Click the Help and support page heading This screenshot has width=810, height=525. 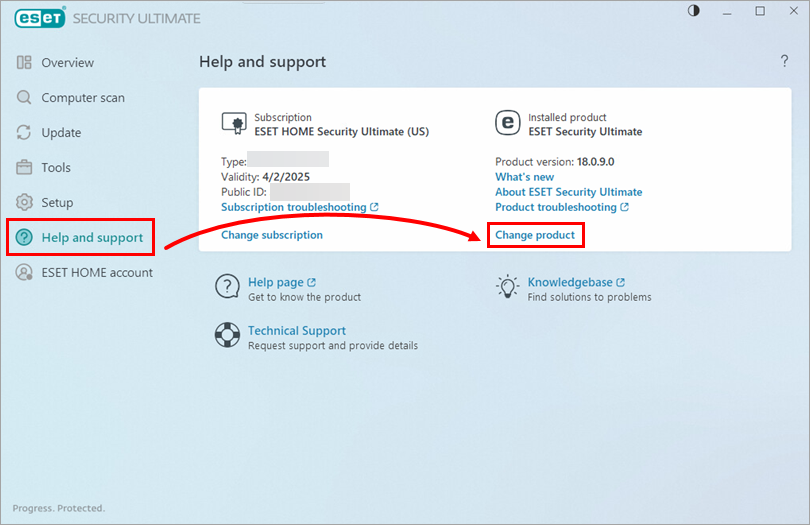pyautogui.click(x=262, y=61)
